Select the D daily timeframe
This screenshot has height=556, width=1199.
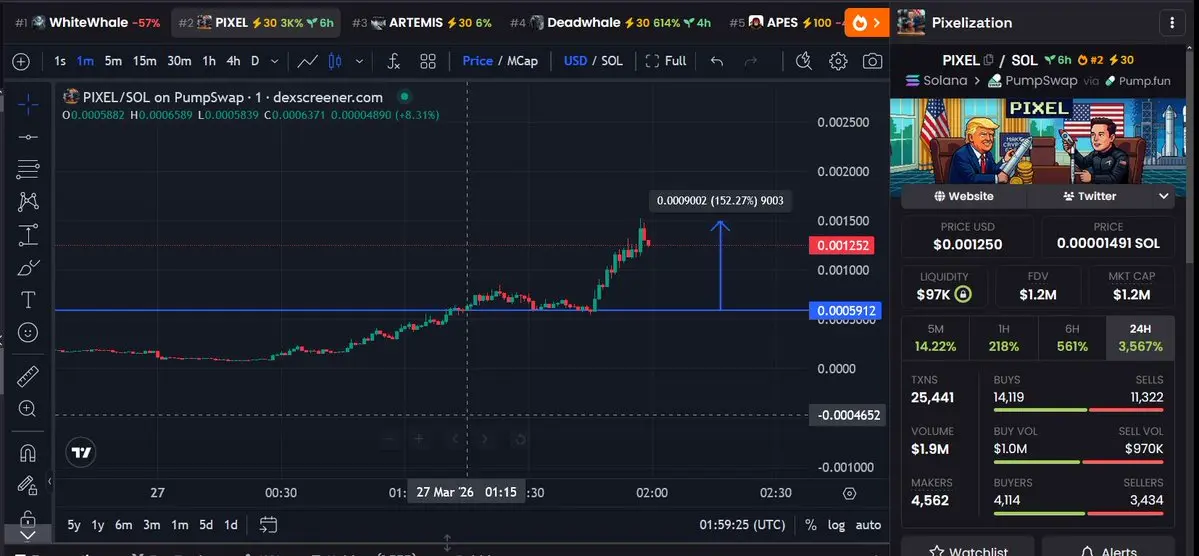[x=255, y=61]
